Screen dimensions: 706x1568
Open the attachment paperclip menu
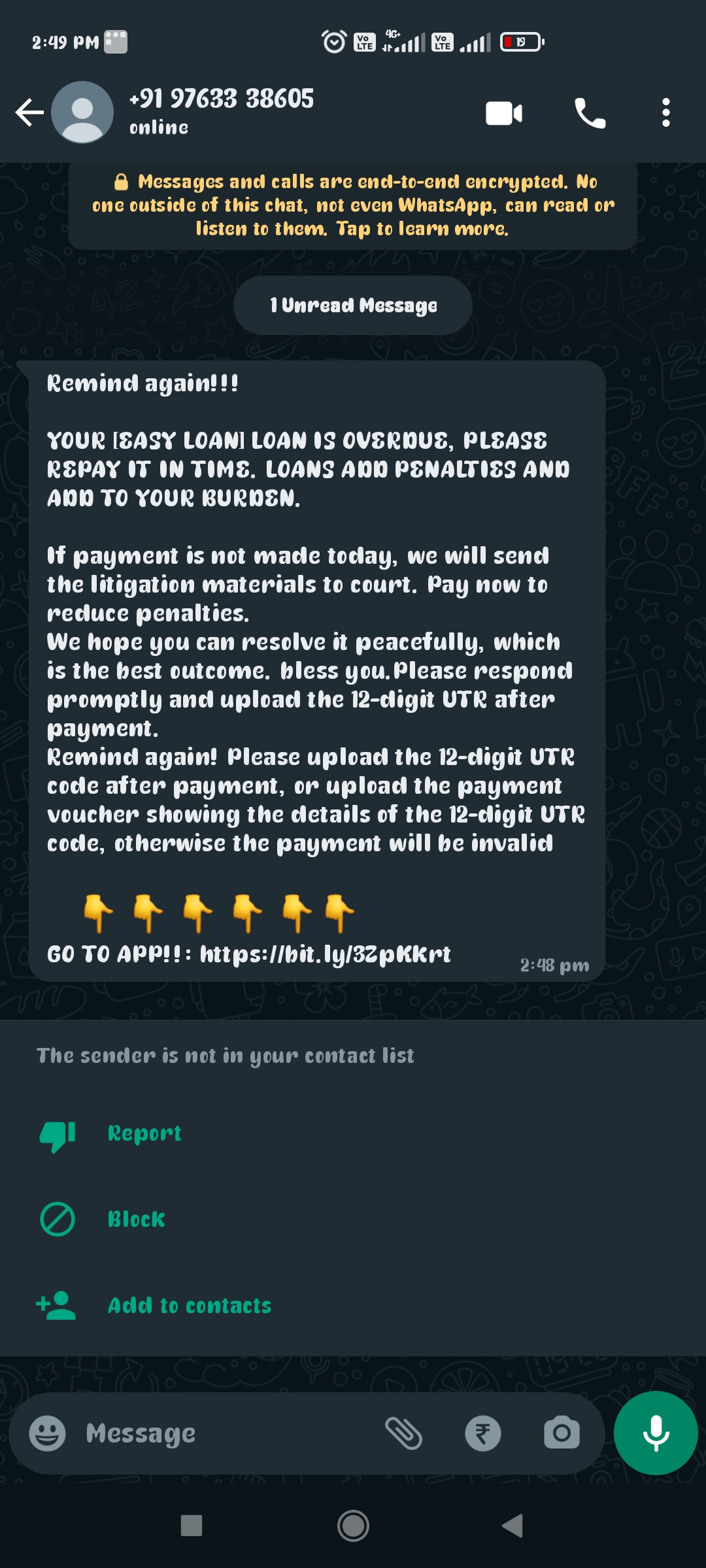[403, 1433]
